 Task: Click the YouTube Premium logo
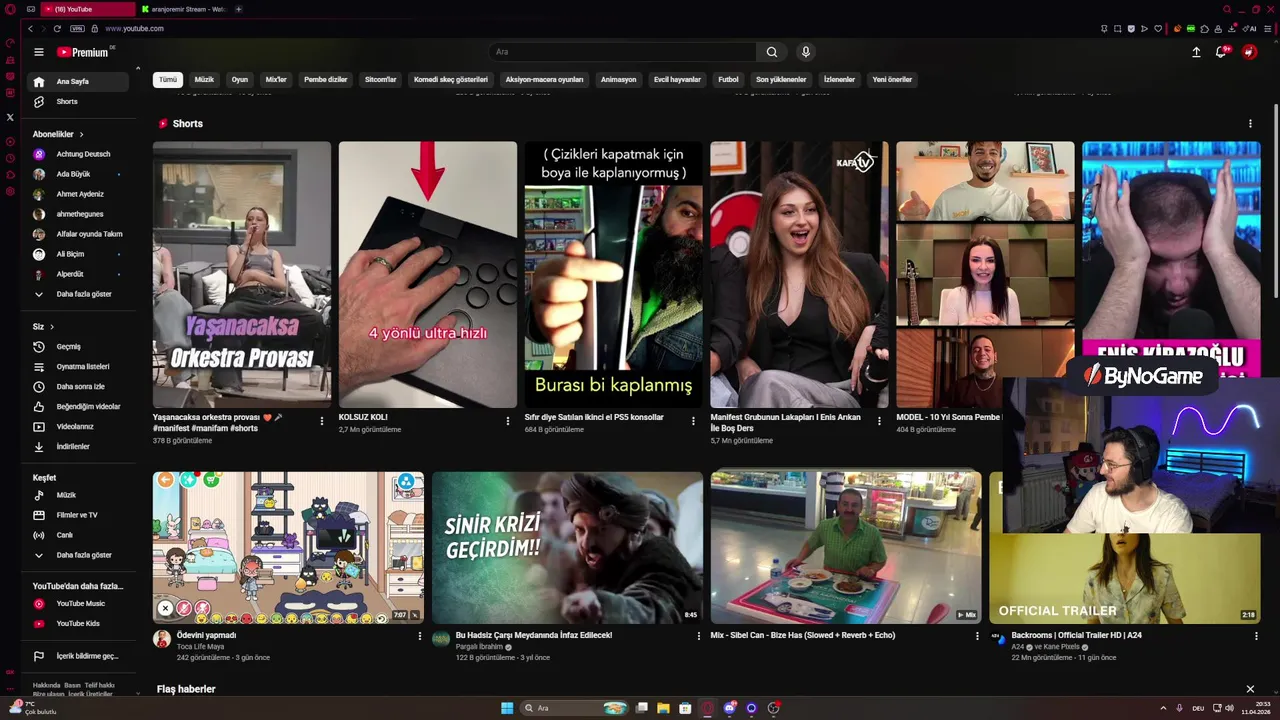84,52
